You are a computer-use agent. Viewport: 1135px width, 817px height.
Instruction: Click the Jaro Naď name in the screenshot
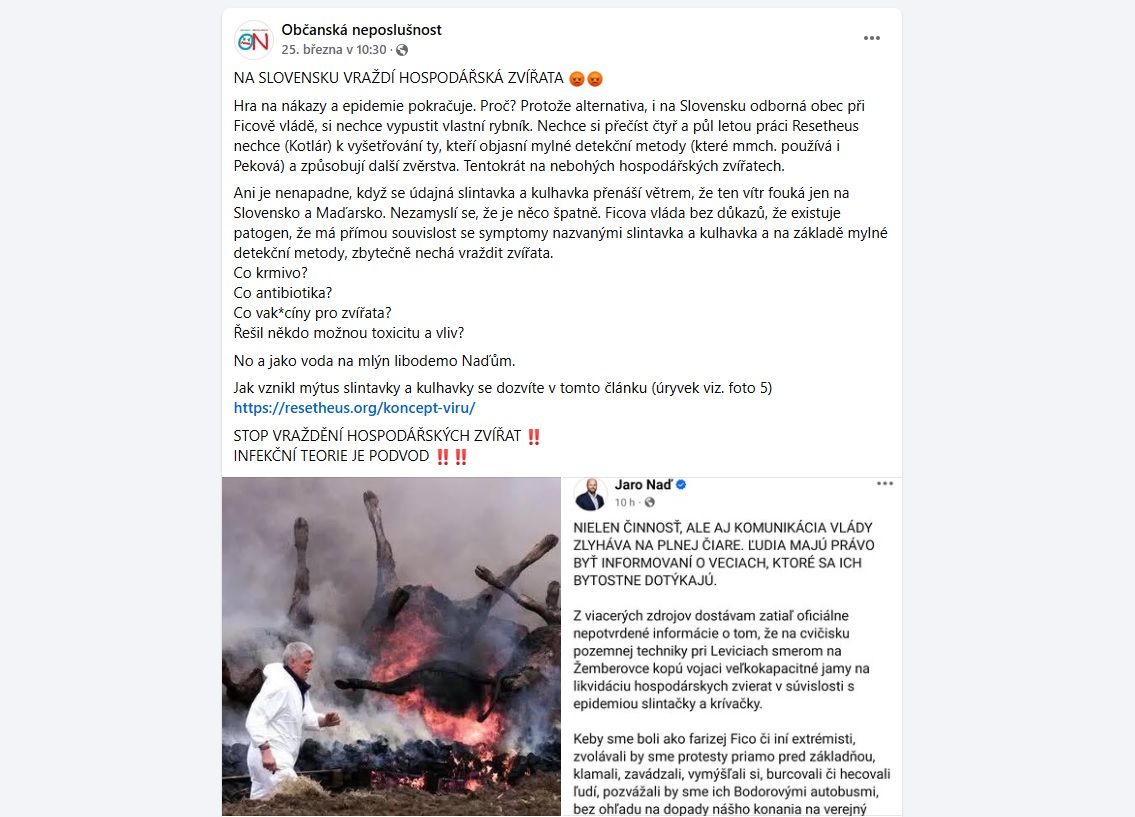coord(644,485)
